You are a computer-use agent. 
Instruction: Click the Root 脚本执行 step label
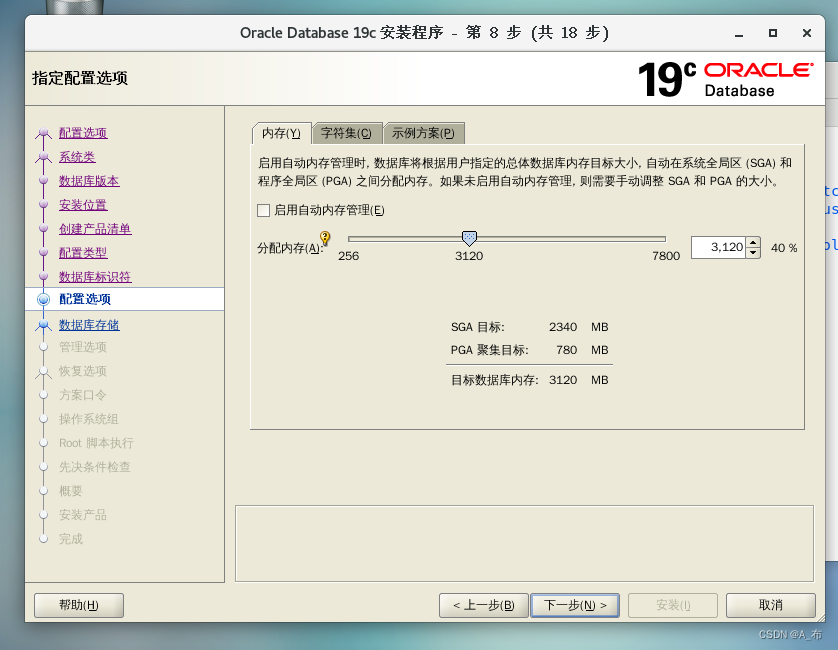click(96, 443)
